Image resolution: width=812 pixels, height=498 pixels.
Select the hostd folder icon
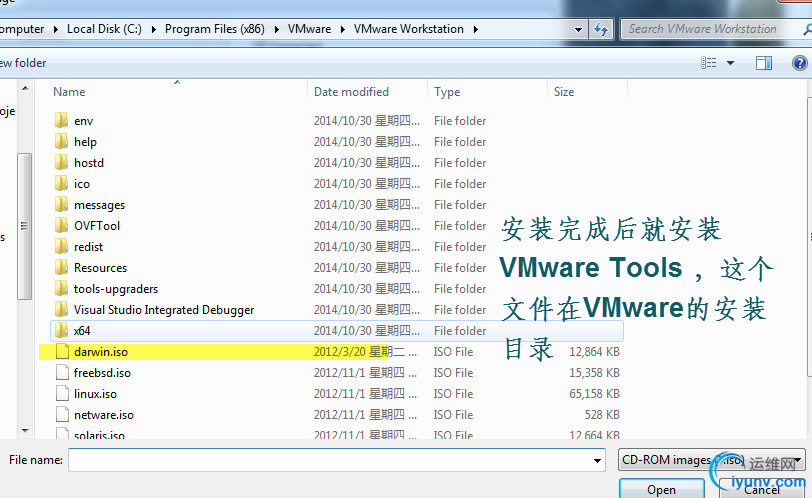point(61,163)
